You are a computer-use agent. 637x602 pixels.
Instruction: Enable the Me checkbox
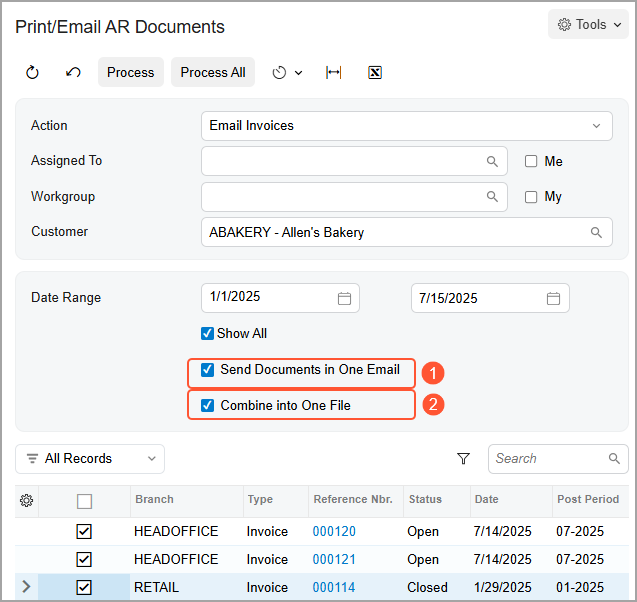[531, 161]
